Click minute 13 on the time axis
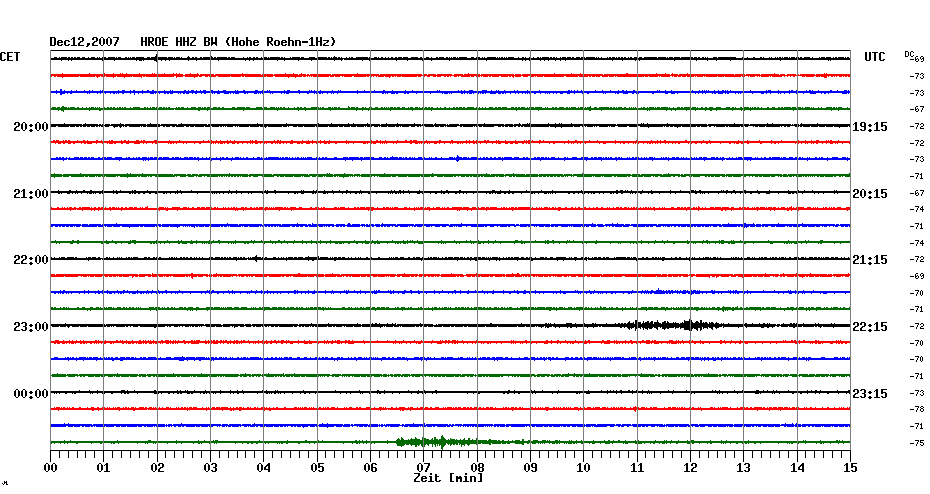930x494 pixels. point(743,468)
